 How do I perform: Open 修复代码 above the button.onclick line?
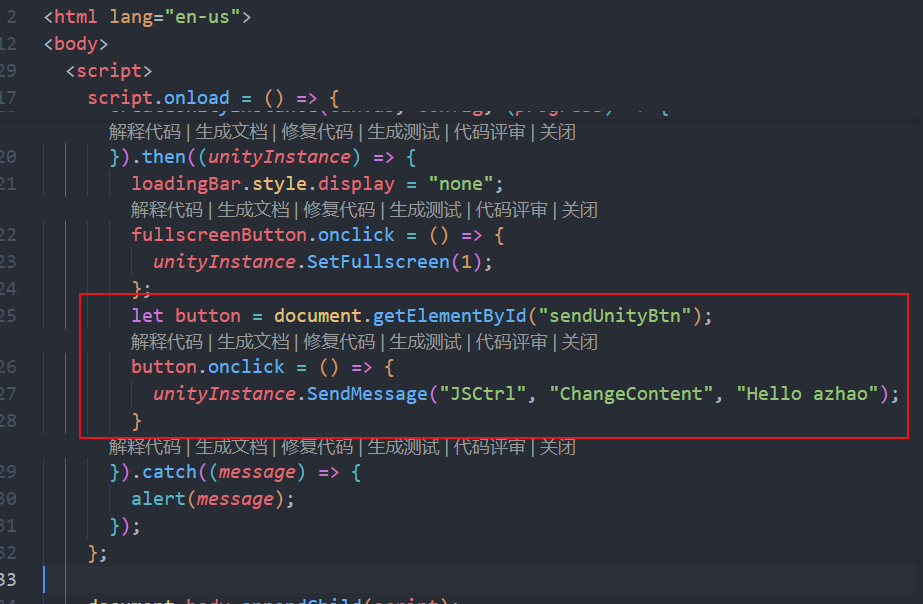tap(339, 341)
